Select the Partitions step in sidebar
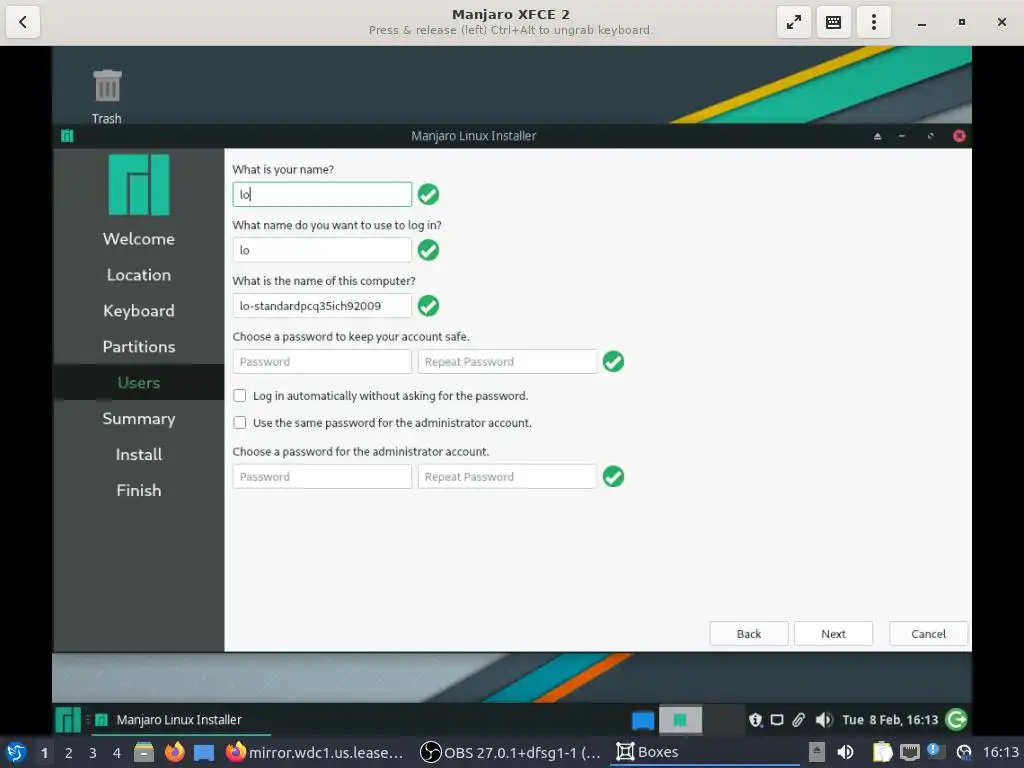 click(x=138, y=347)
